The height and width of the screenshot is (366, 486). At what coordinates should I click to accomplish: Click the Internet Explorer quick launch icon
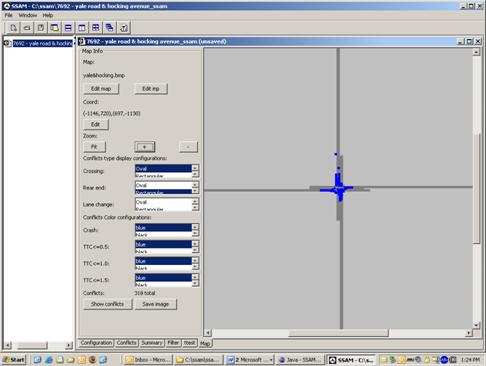49,360
